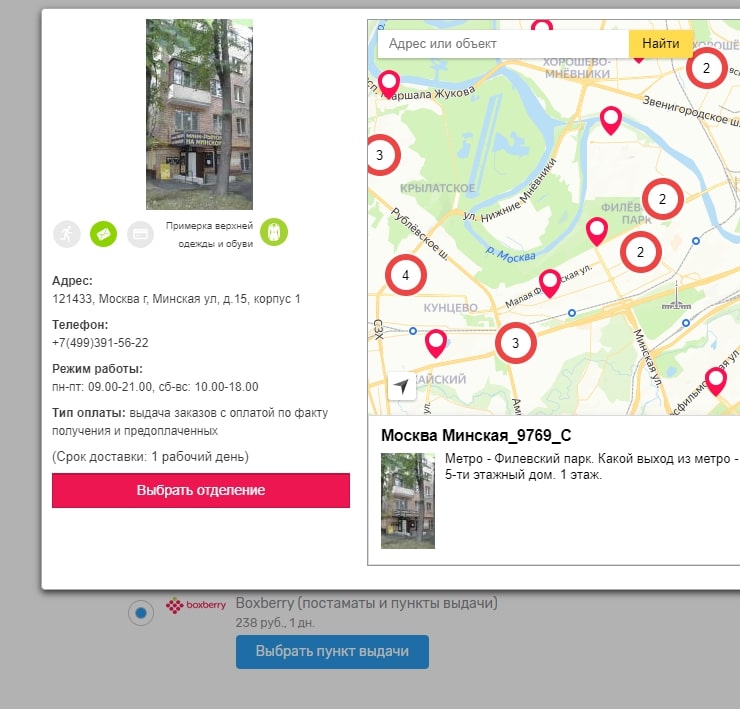The width and height of the screenshot is (740, 709).
Task: Click the green envelope cash payment icon
Action: pyautogui.click(x=104, y=233)
